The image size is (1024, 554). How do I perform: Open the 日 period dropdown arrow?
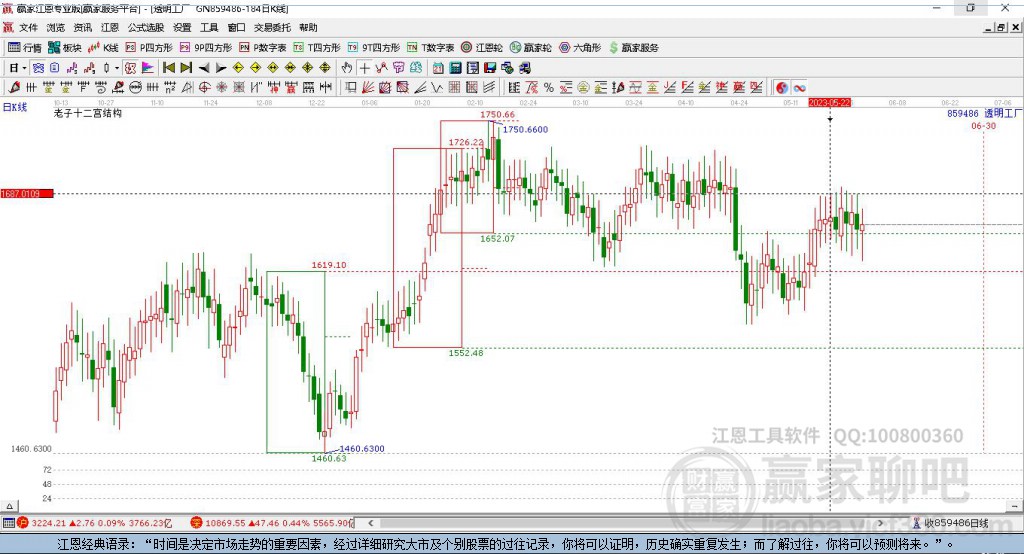pyautogui.click(x=24, y=68)
